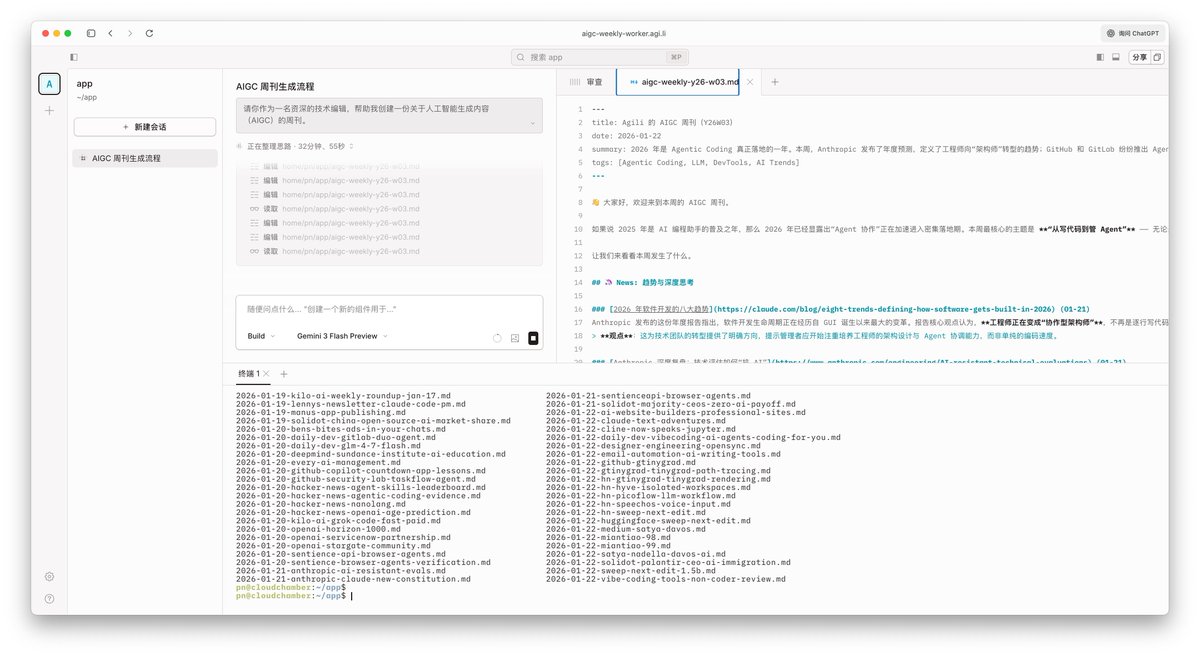Click the last 读取 aigc-weekly-y26-w03.md step
This screenshot has width=1200, height=656.
(335, 251)
